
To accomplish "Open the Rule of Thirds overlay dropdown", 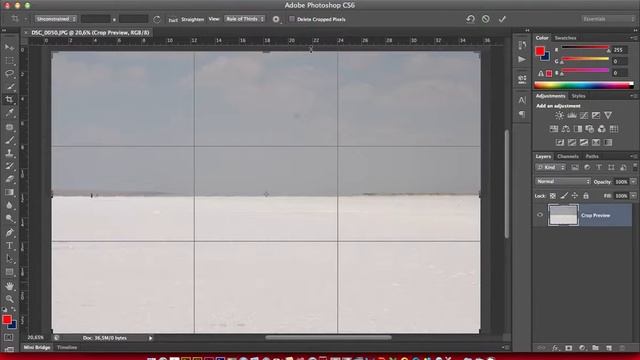I will 244,19.
